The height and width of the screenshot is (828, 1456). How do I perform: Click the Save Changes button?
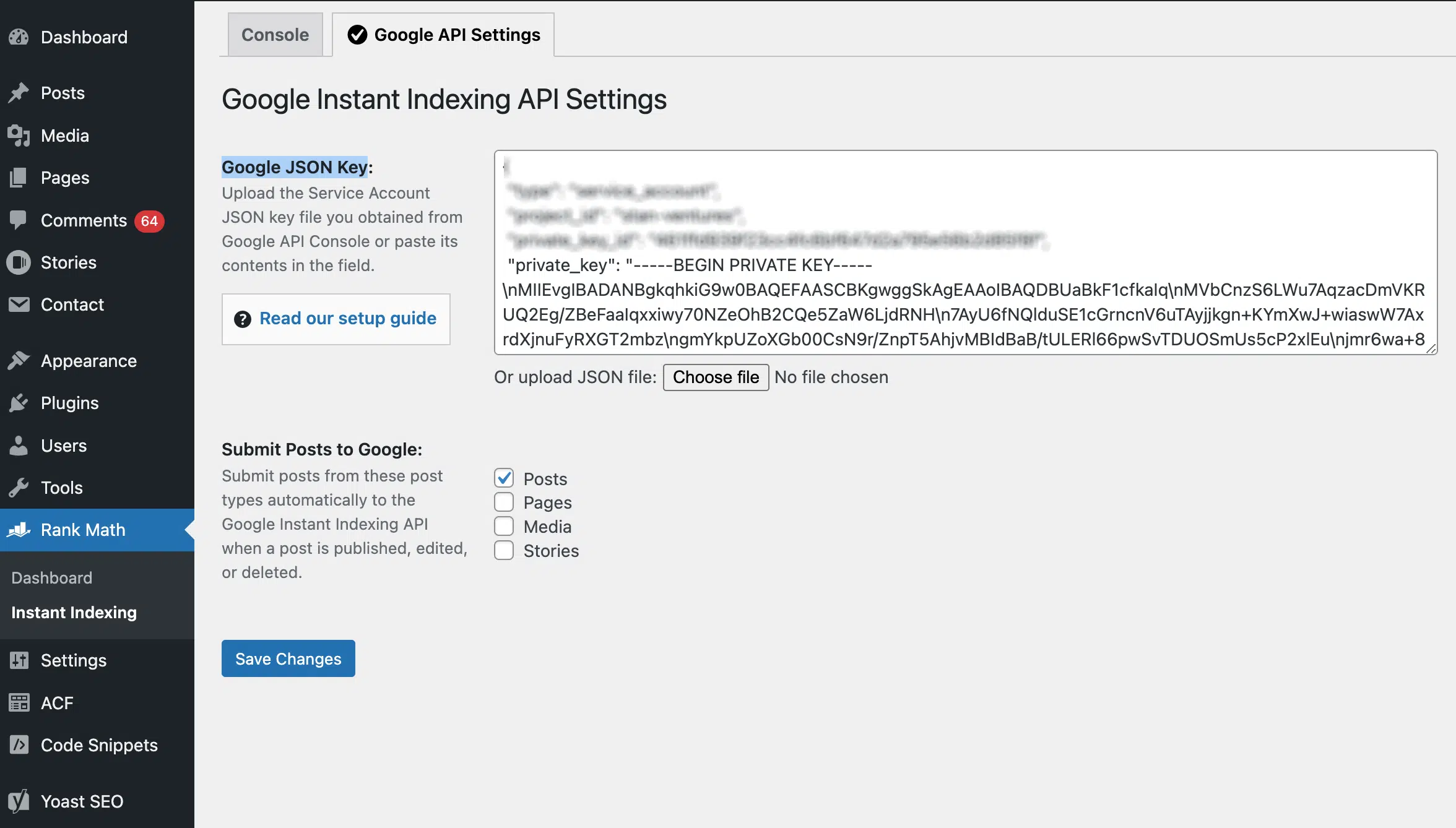(288, 658)
